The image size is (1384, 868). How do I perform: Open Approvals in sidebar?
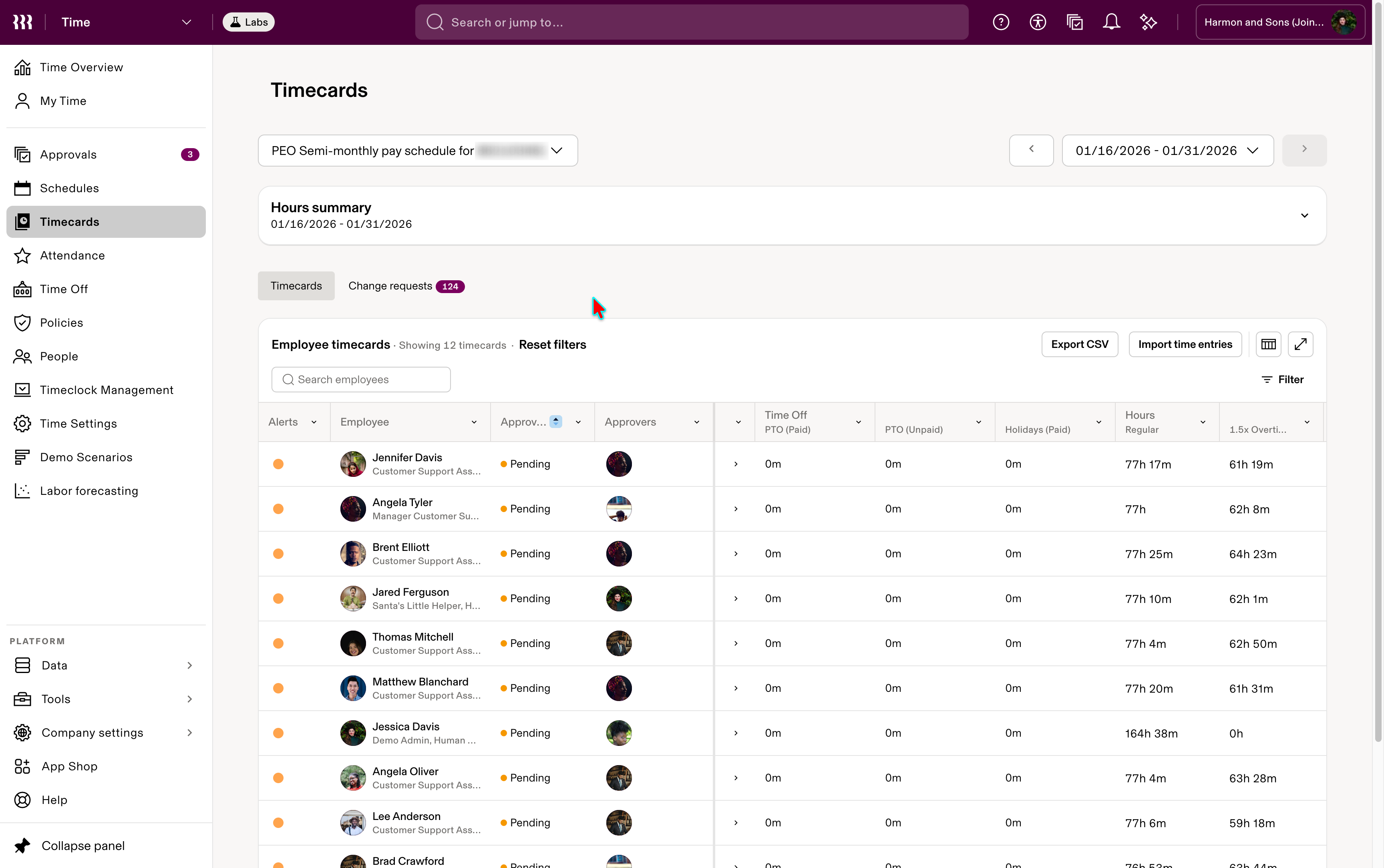[106, 155]
